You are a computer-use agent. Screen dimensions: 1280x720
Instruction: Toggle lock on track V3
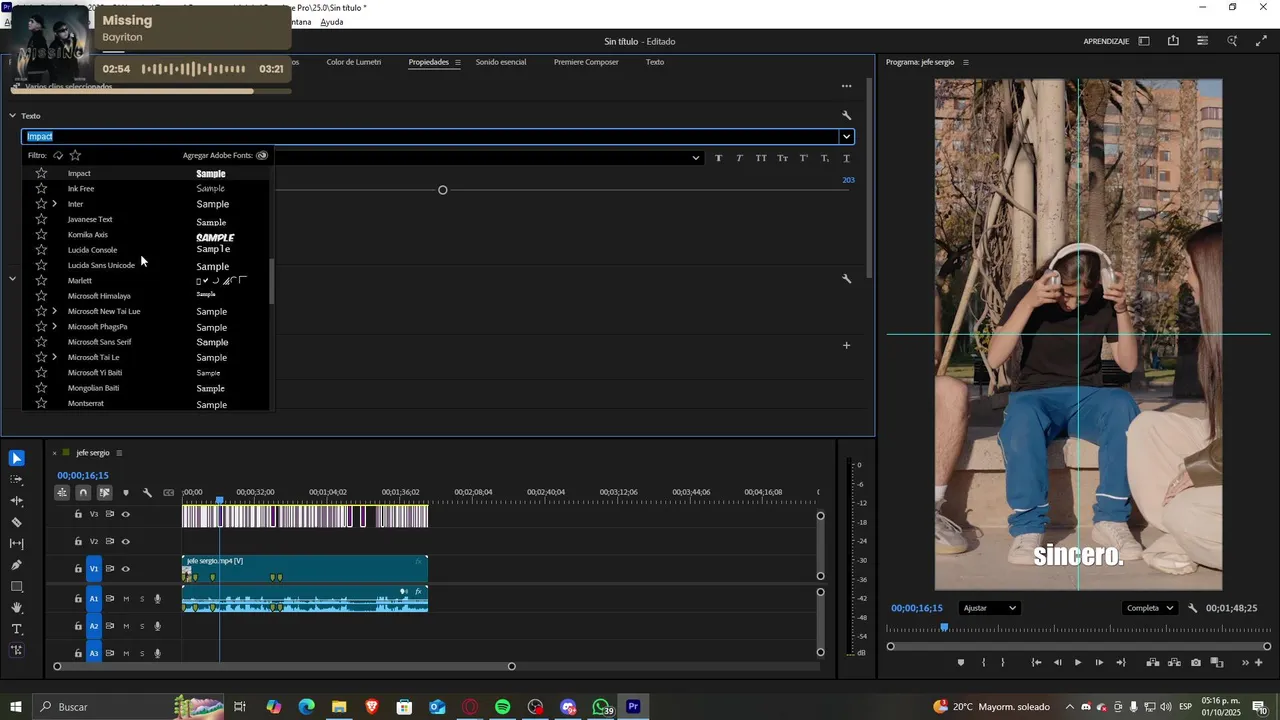78,514
